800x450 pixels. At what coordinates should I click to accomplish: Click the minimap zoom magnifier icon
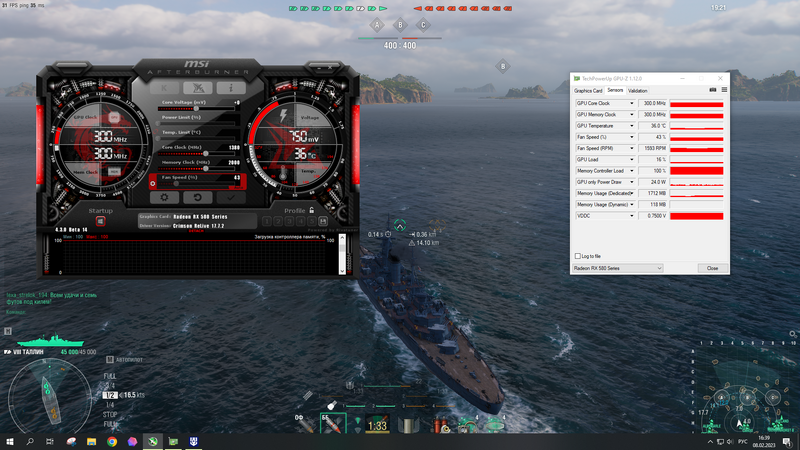coord(792,334)
